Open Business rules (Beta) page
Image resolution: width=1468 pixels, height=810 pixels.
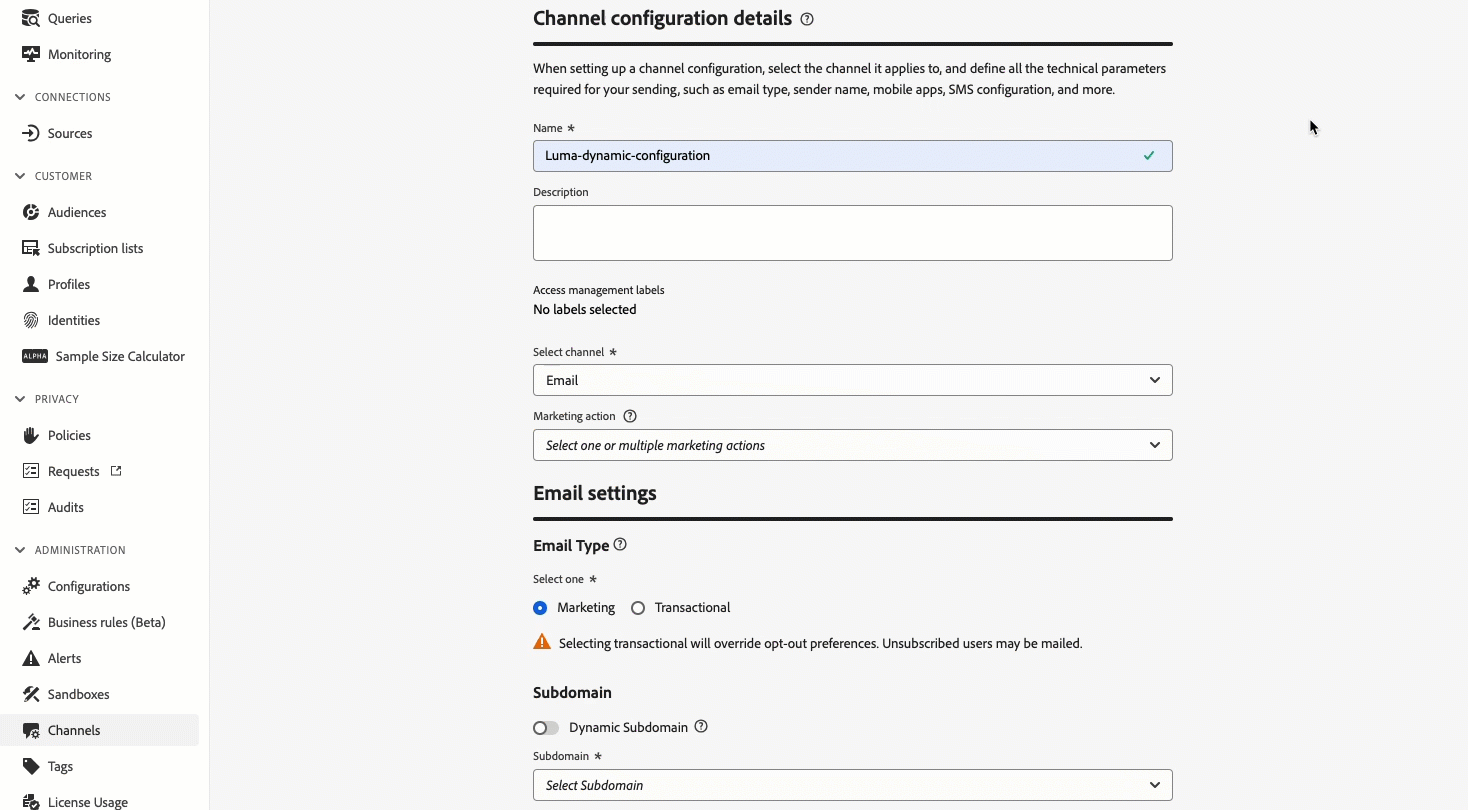pos(106,622)
